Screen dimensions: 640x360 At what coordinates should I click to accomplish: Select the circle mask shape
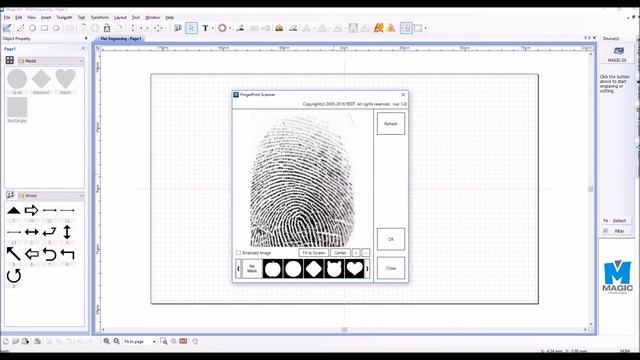pyautogui.click(x=293, y=269)
